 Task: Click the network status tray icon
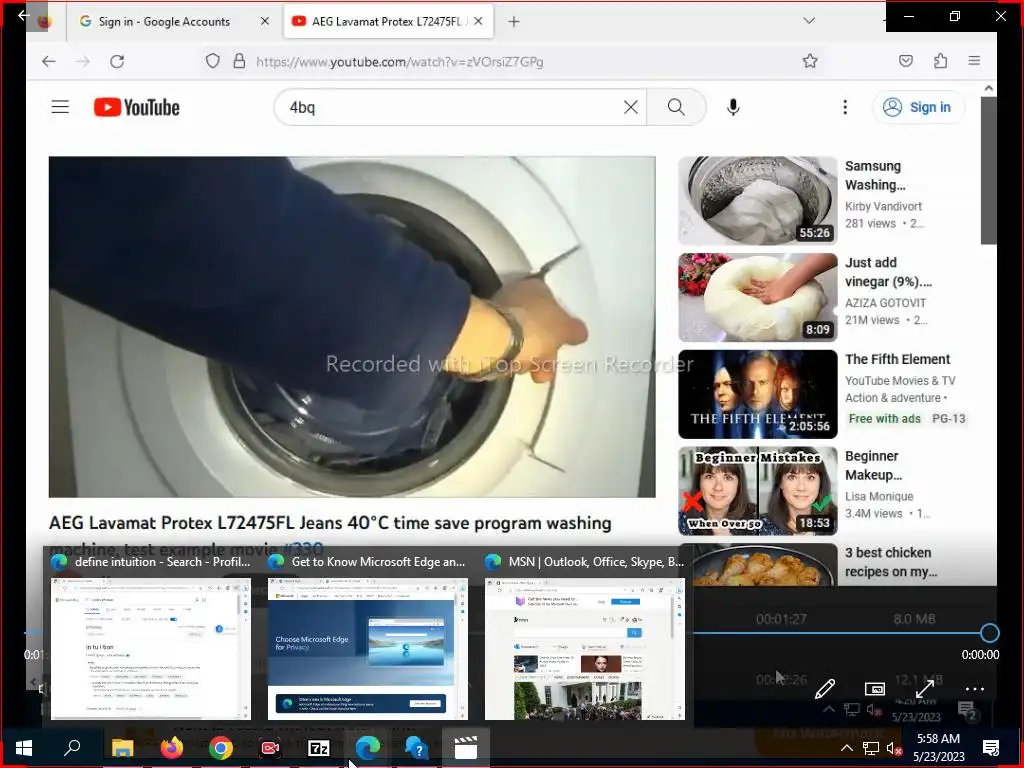tap(871, 748)
